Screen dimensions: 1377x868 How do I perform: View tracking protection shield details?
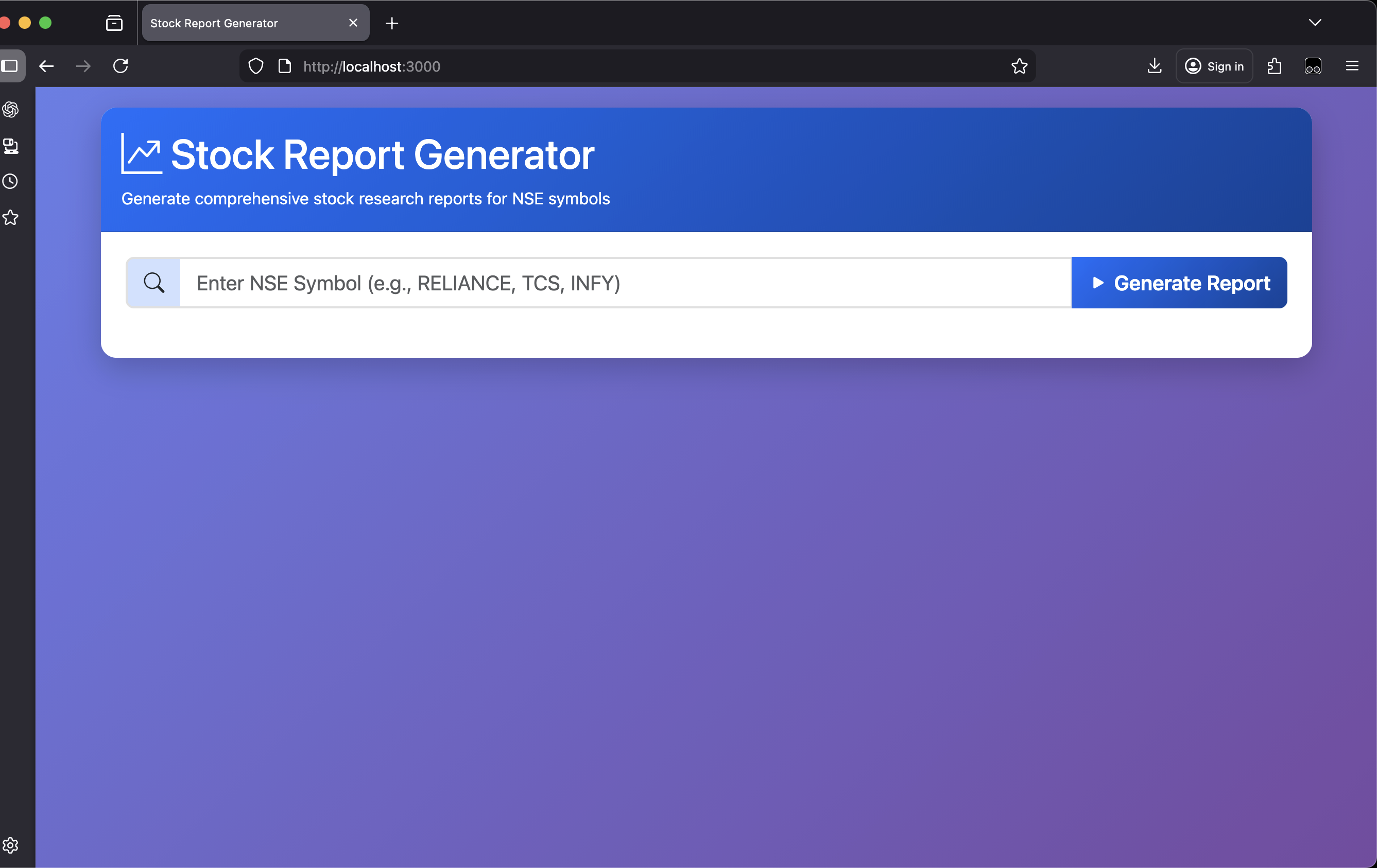pos(255,66)
